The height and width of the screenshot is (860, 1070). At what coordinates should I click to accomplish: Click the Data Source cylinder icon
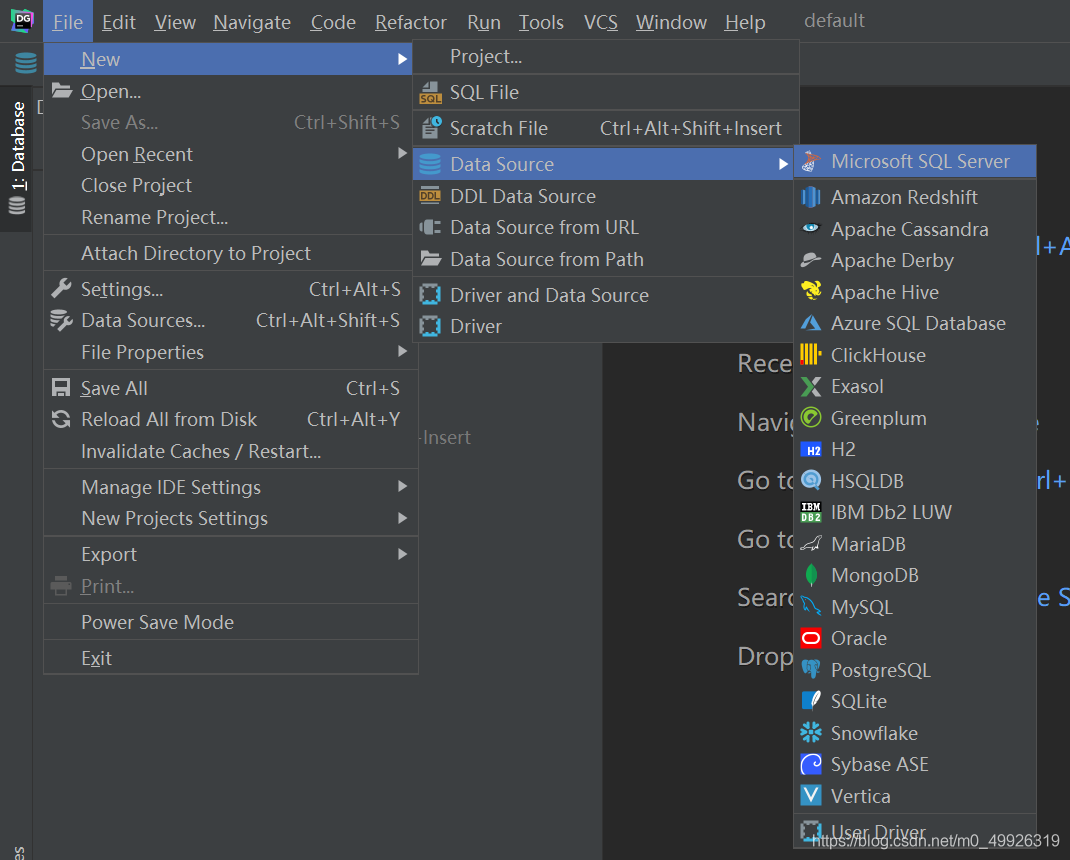pyautogui.click(x=430, y=164)
